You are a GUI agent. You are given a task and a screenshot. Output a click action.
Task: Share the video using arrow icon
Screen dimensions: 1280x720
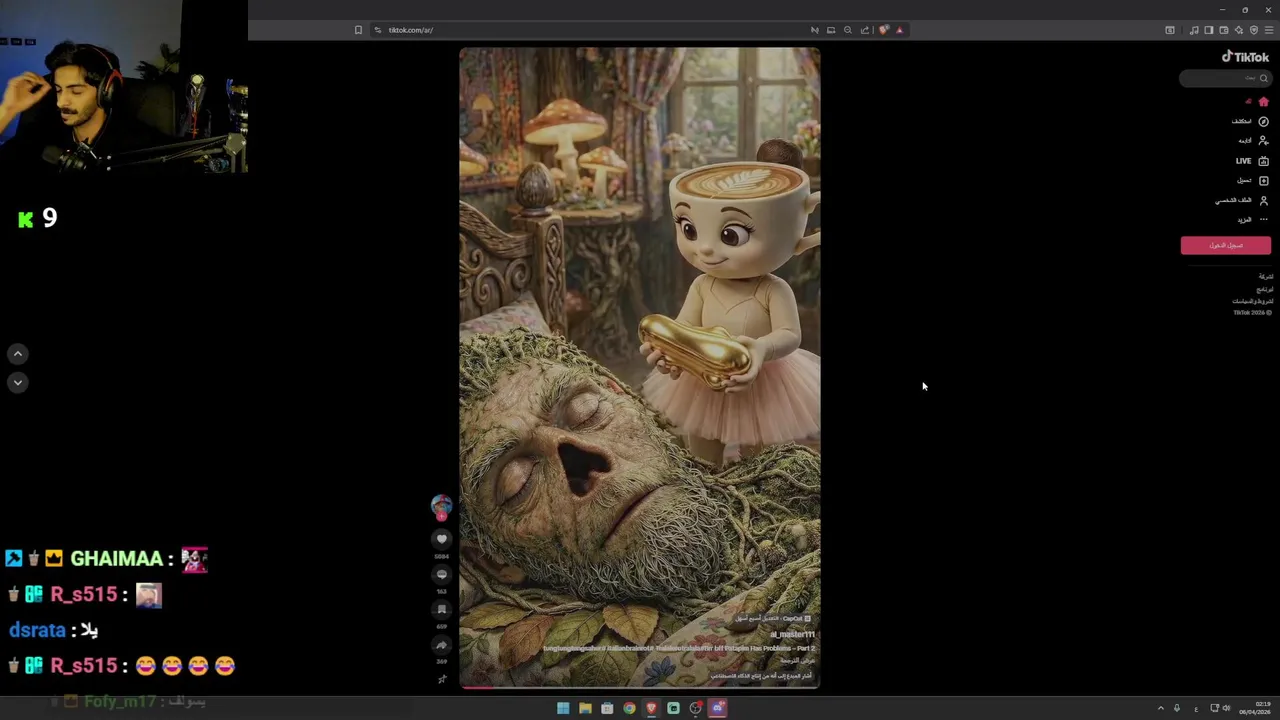click(x=442, y=645)
